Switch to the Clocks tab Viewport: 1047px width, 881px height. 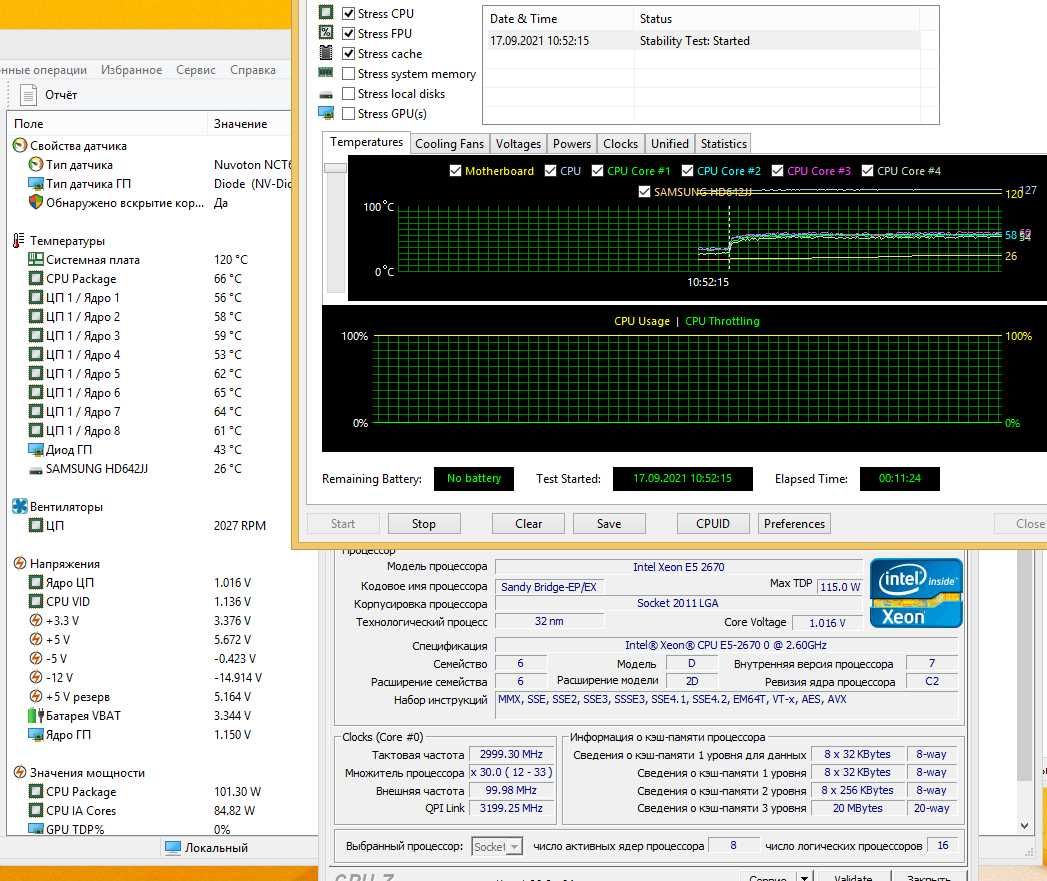620,143
